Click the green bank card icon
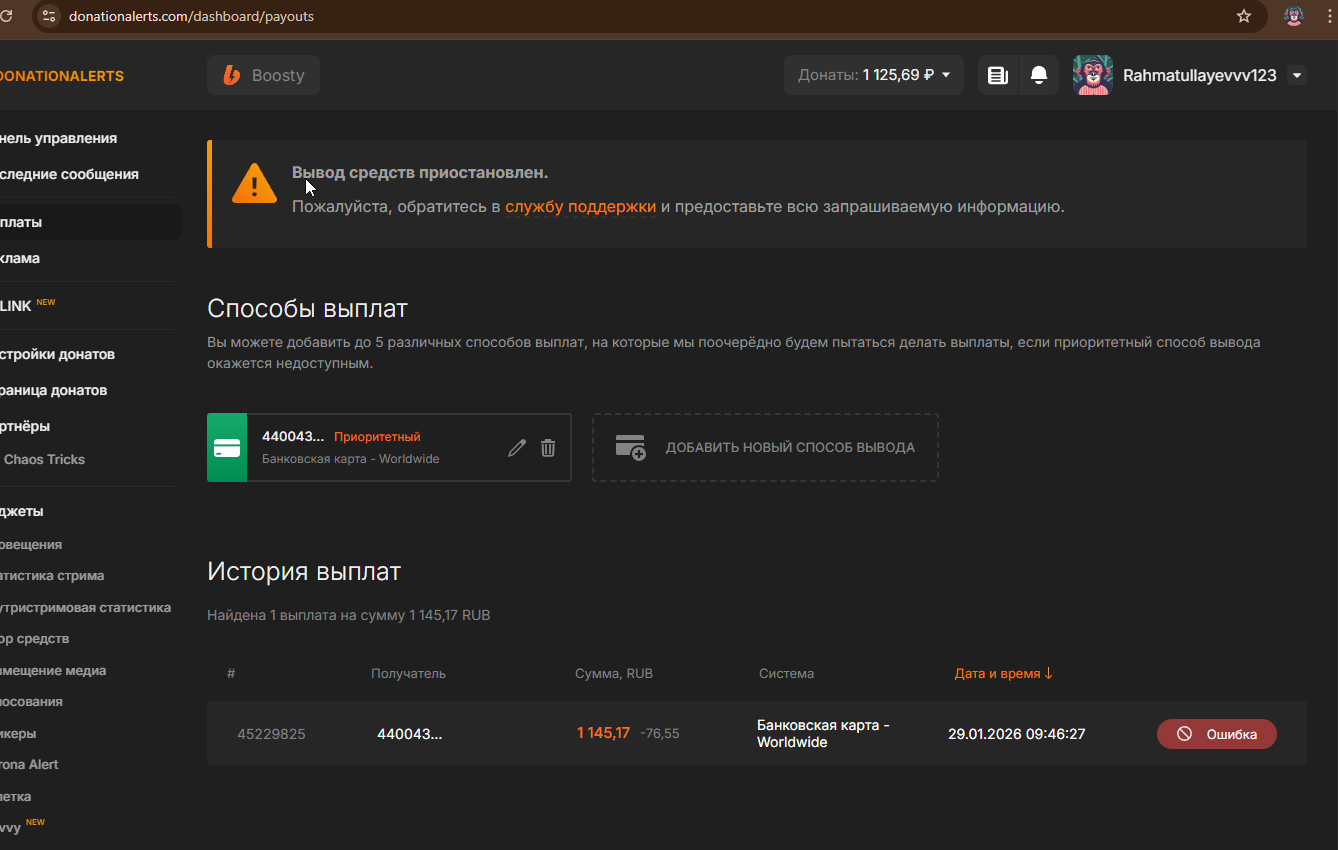This screenshot has width=1338, height=850. (x=227, y=448)
